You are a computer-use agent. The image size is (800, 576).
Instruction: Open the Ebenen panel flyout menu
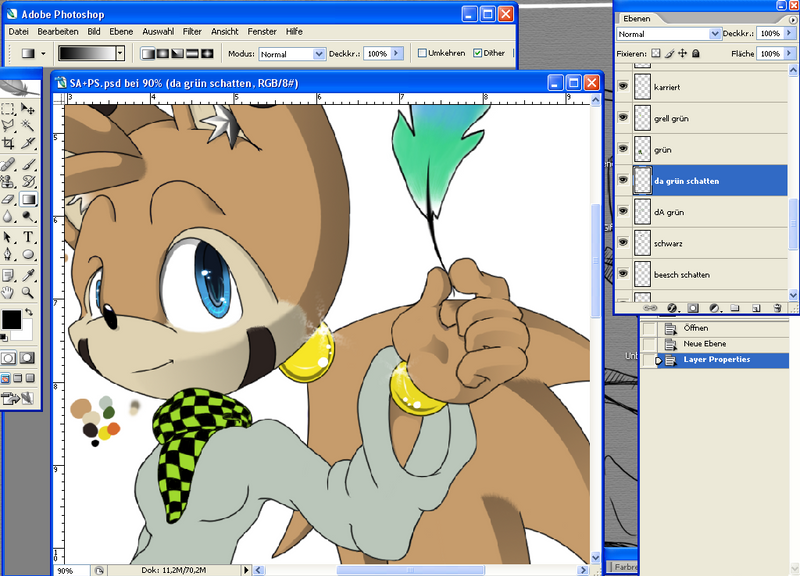point(793,20)
